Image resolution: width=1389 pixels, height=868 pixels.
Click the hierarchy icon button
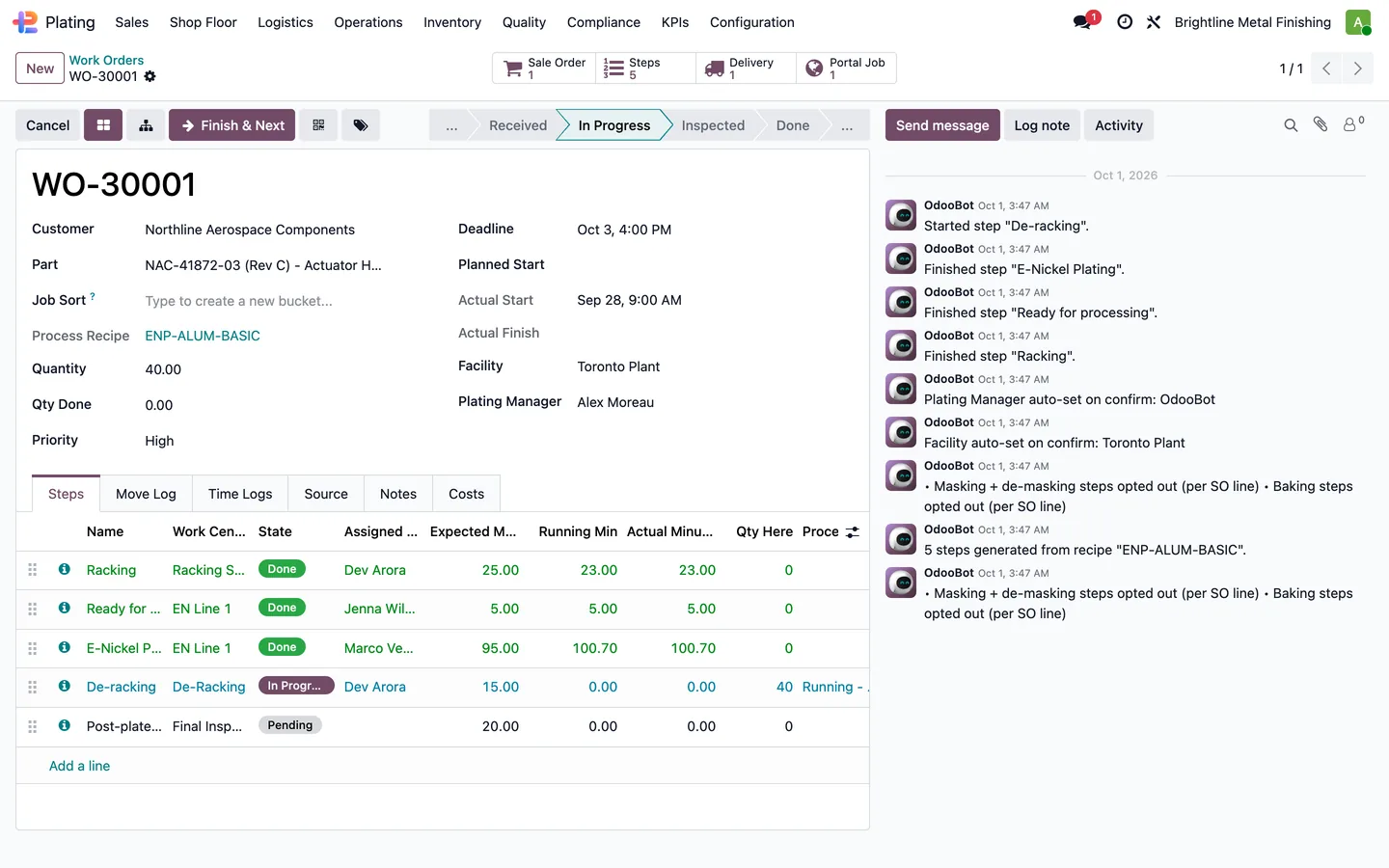click(146, 125)
